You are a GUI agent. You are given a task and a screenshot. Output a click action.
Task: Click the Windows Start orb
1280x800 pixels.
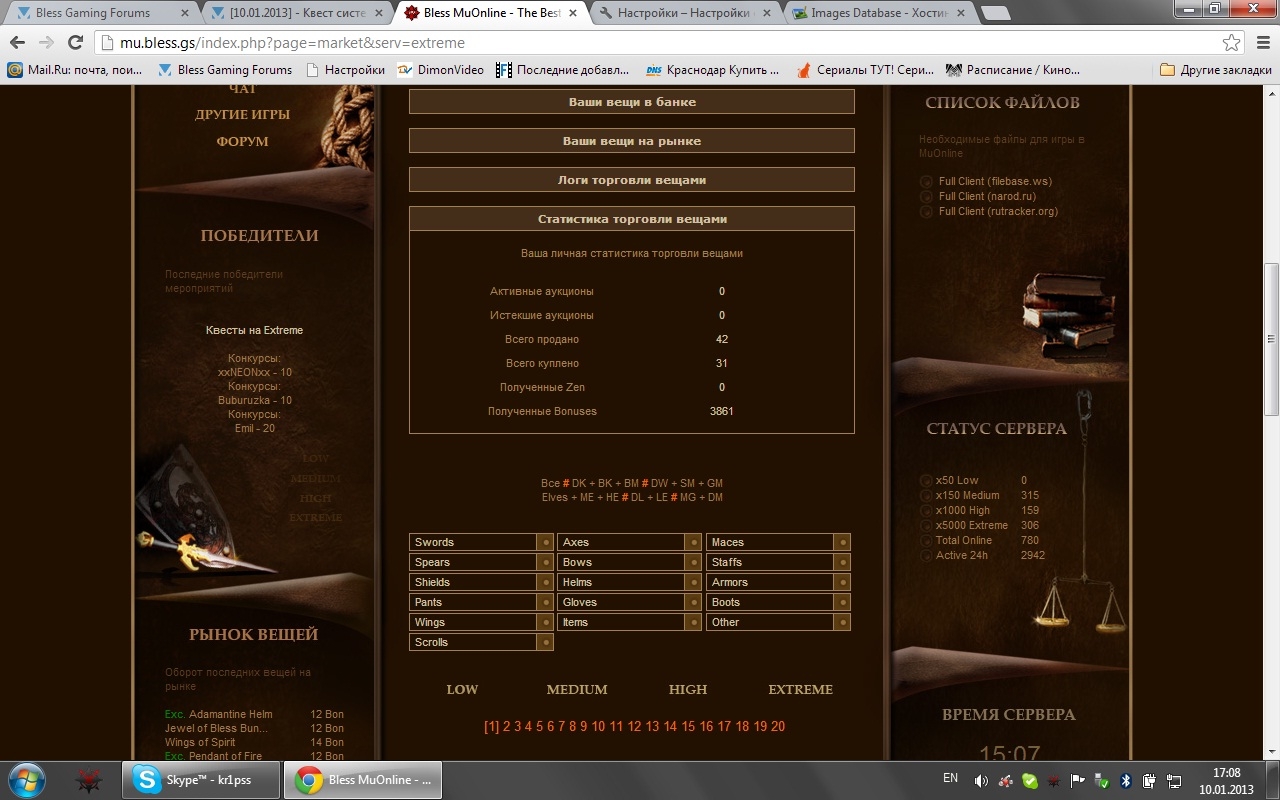[x=27, y=780]
